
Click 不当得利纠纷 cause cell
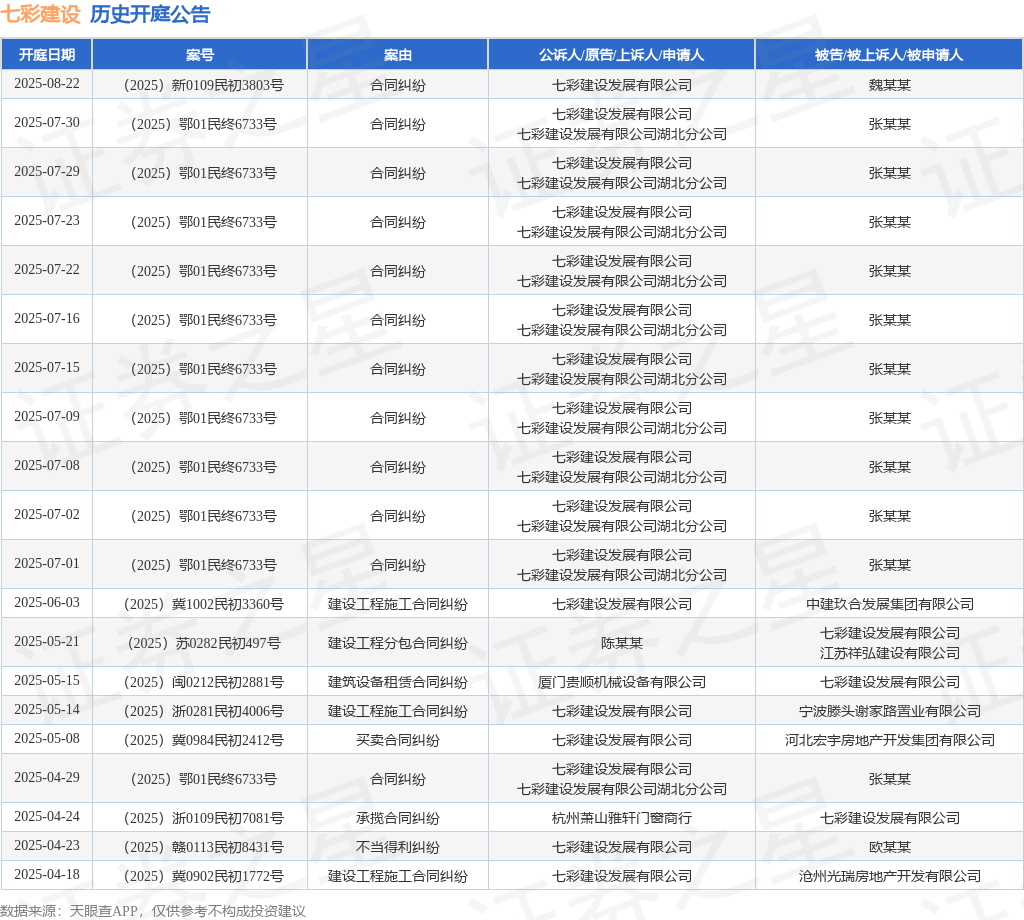(397, 847)
